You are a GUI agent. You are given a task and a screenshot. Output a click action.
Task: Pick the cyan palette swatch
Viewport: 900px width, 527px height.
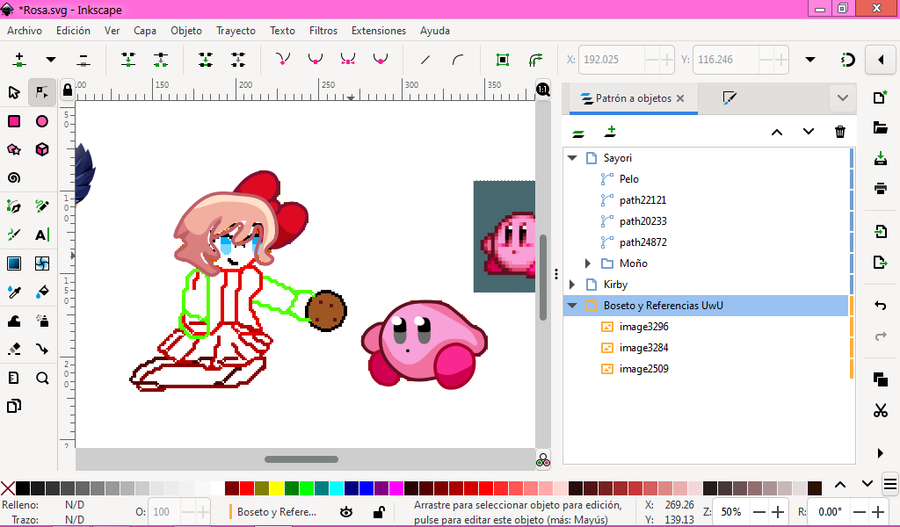336,489
